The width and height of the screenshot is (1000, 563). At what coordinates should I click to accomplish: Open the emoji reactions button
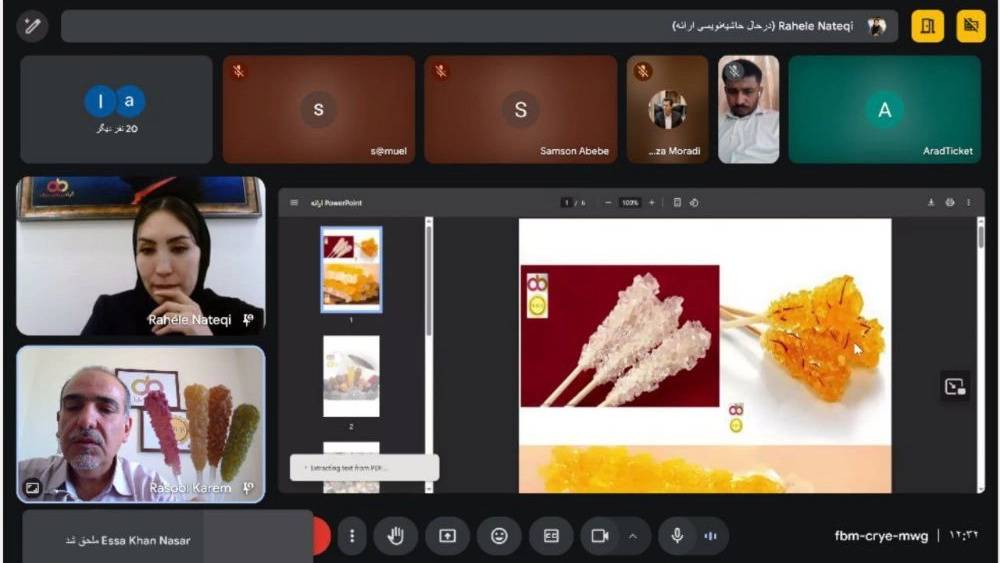(x=499, y=536)
